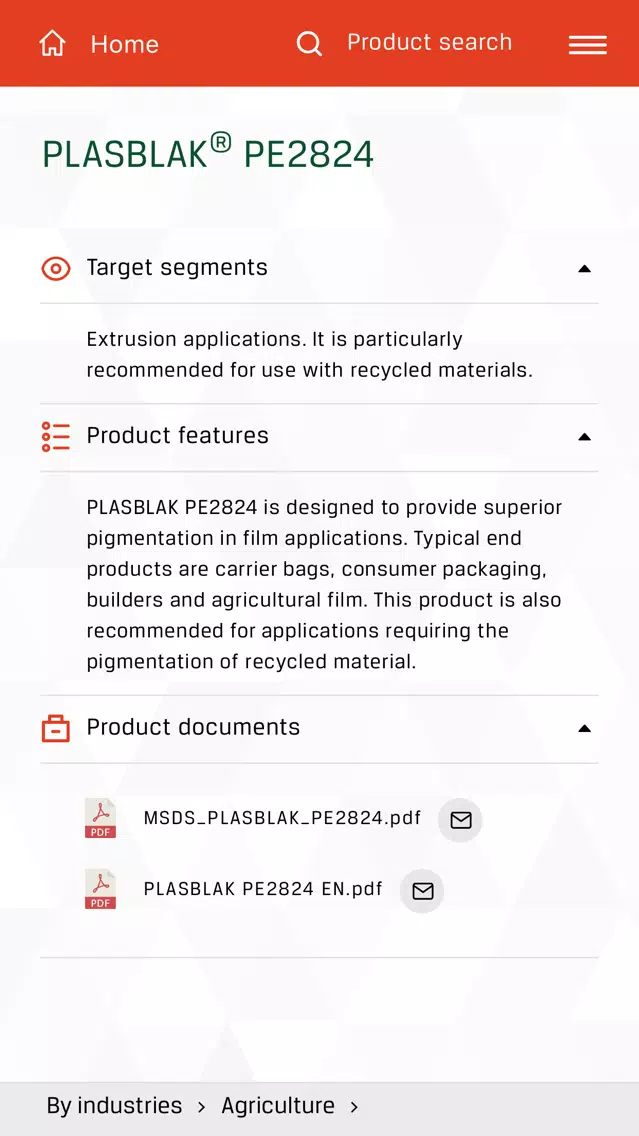Tap the Product documents archive icon

pyautogui.click(x=56, y=728)
